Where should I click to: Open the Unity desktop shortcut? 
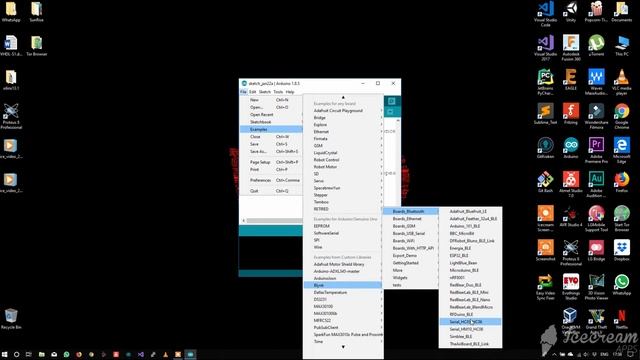tap(571, 11)
